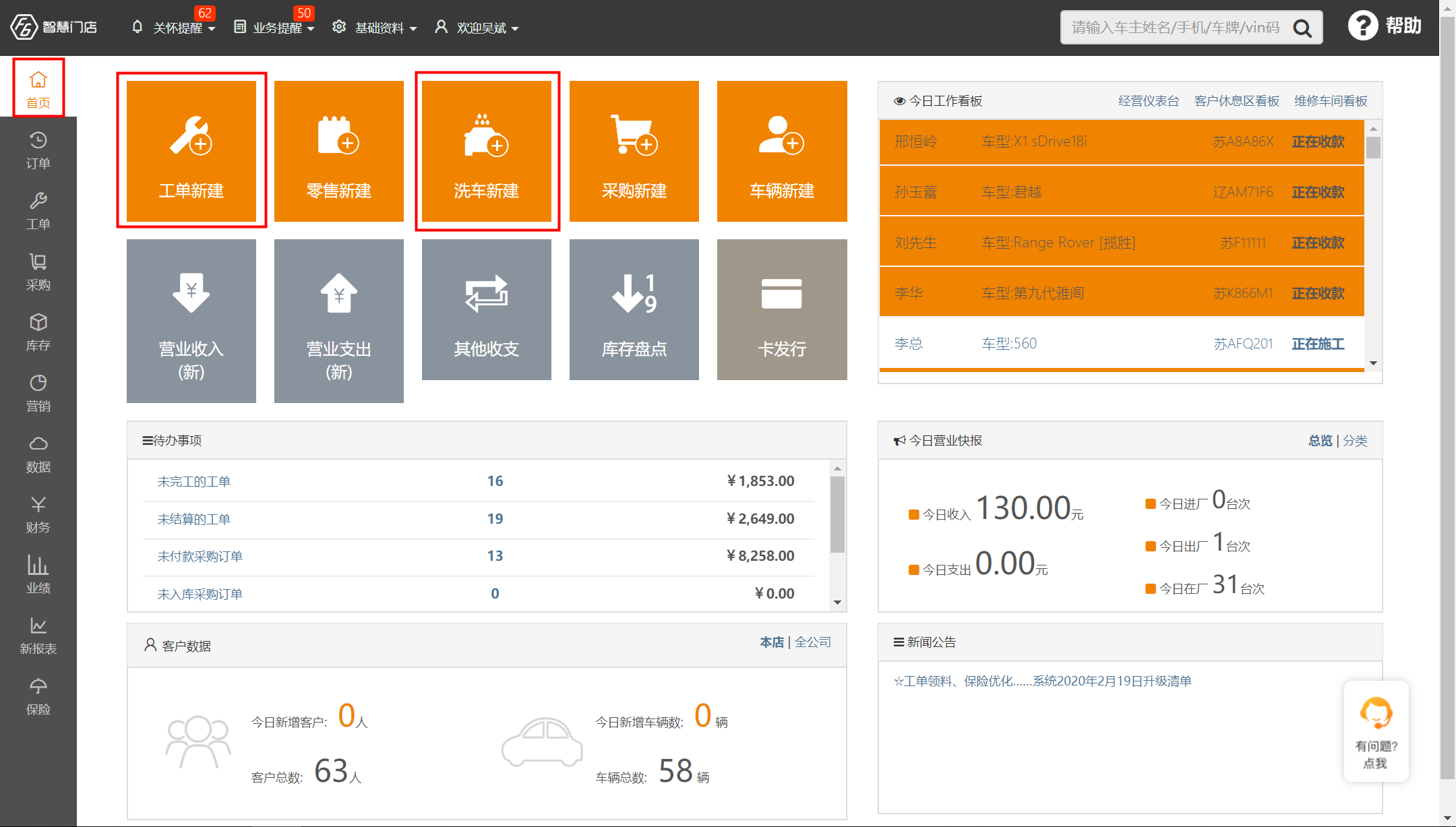Click the 今日收入 130.00 value
The width and height of the screenshot is (1456, 827).
[1023, 508]
